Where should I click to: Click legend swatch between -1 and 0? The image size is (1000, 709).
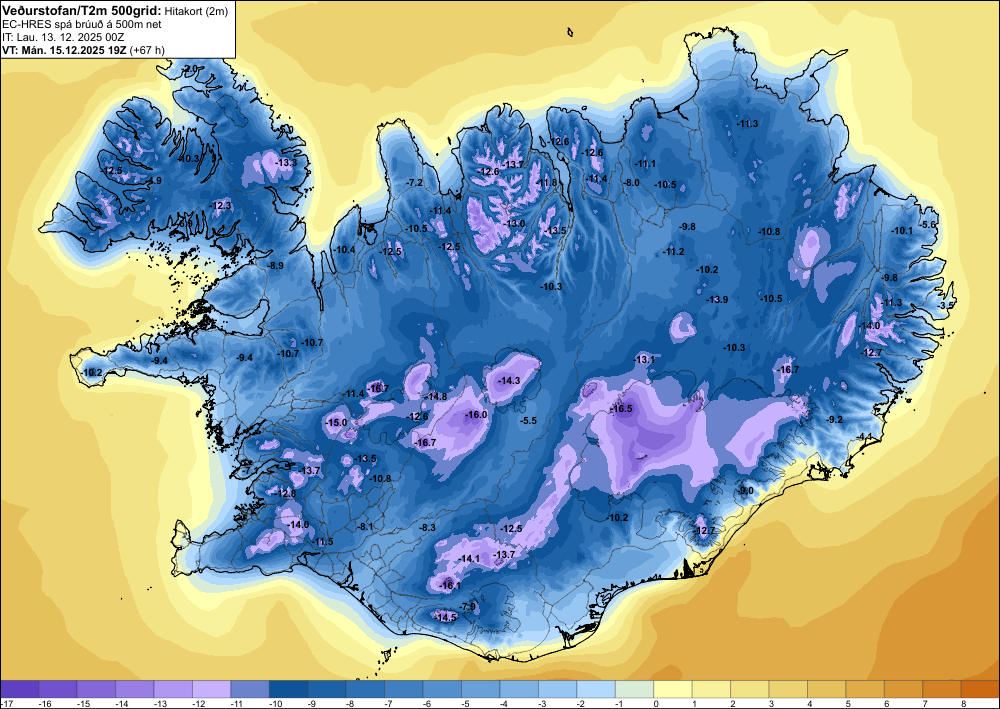click(x=635, y=688)
